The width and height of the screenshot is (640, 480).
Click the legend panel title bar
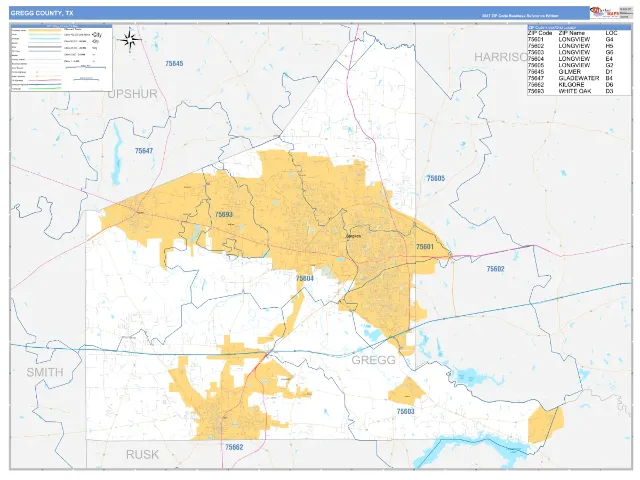click(61, 26)
